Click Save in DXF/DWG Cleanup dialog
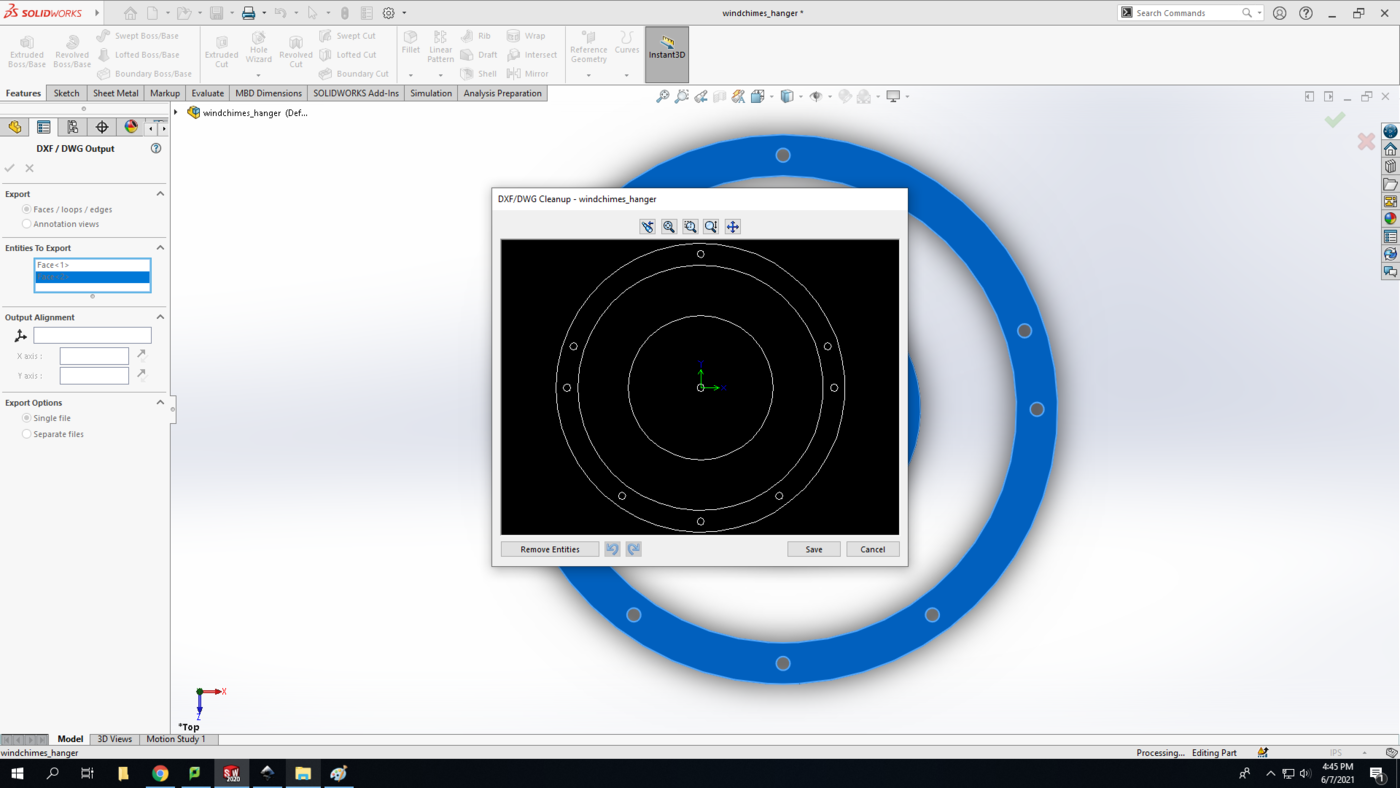Screen dimensions: 1400x788 [814, 549]
